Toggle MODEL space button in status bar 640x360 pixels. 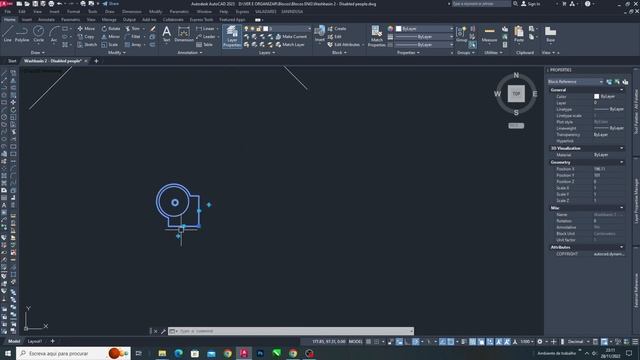(x=356, y=342)
